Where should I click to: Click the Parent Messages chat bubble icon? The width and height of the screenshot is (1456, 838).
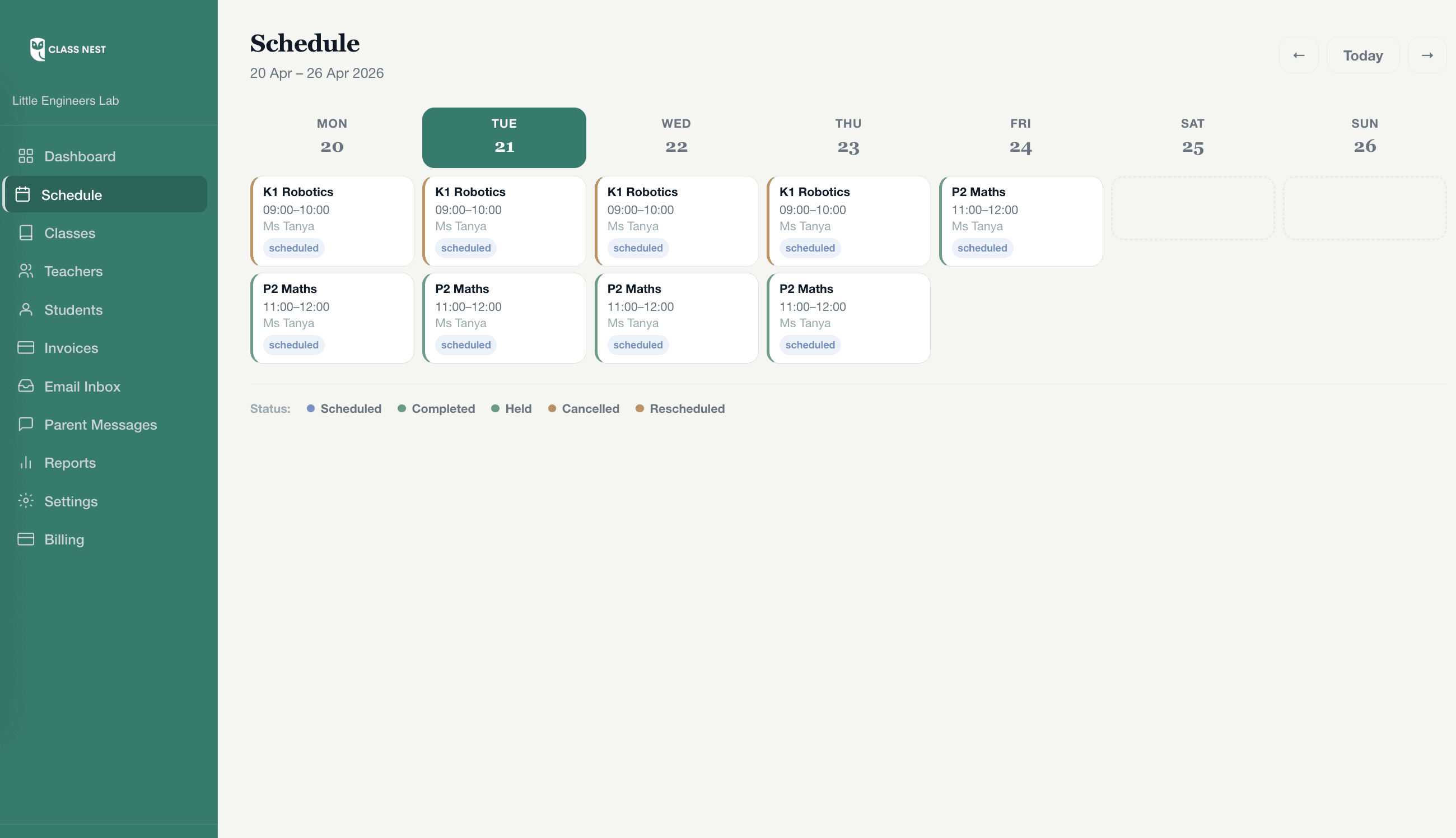(x=26, y=424)
